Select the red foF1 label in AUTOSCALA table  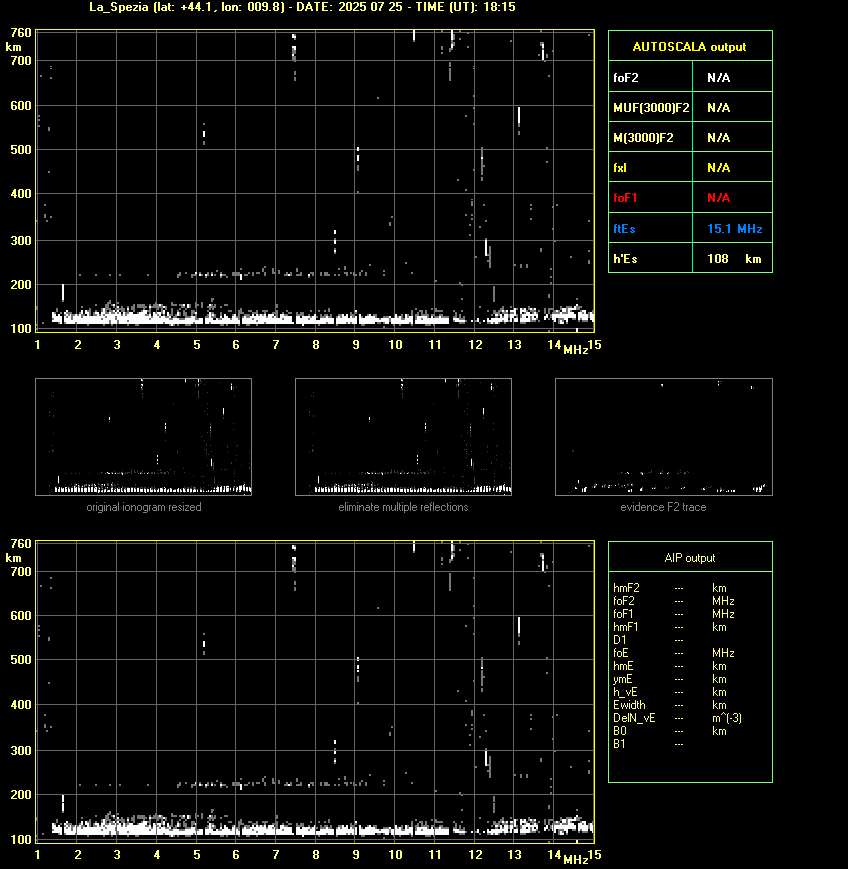(625, 197)
